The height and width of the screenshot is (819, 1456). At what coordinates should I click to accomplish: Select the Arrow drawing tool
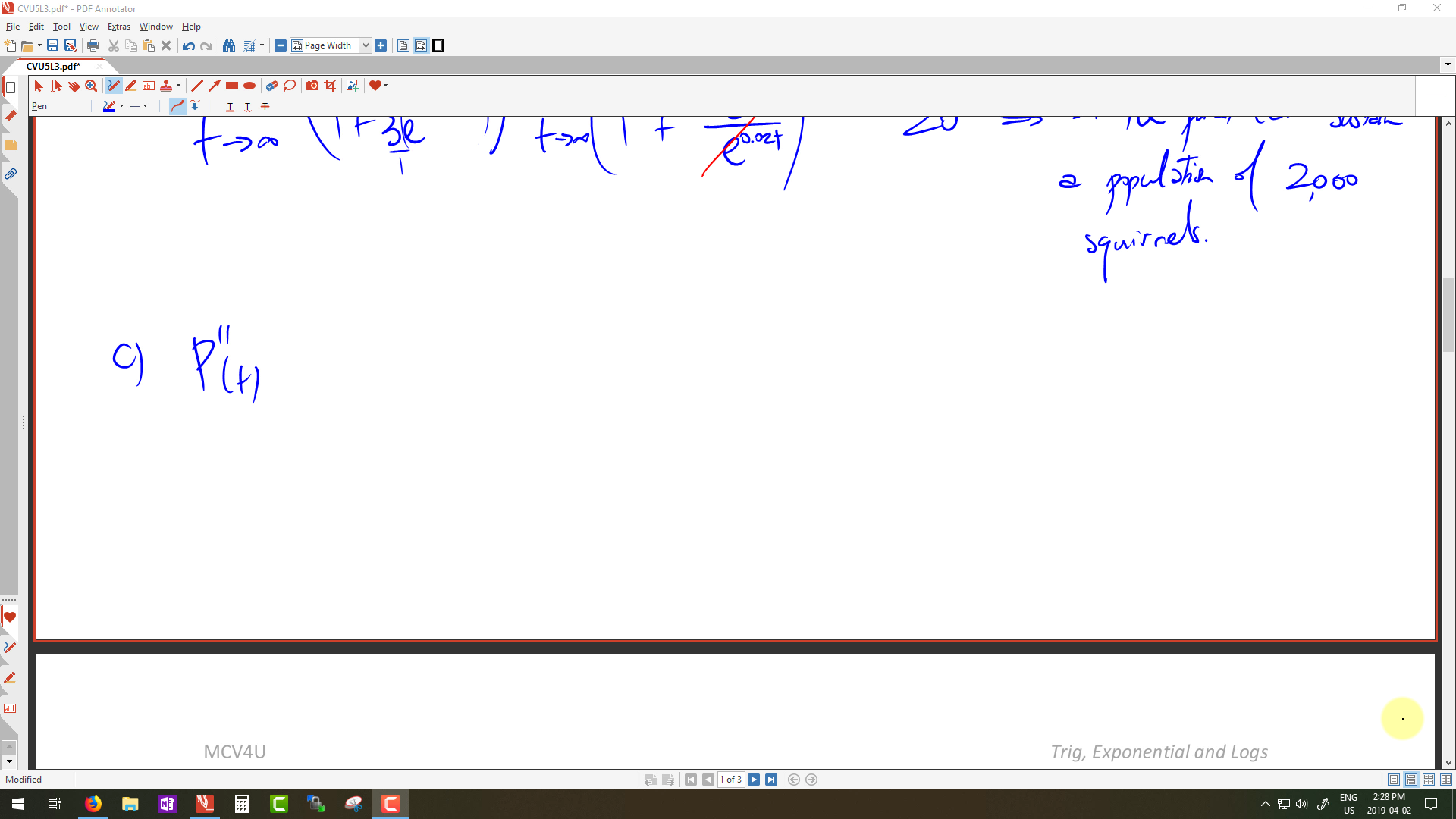click(215, 86)
